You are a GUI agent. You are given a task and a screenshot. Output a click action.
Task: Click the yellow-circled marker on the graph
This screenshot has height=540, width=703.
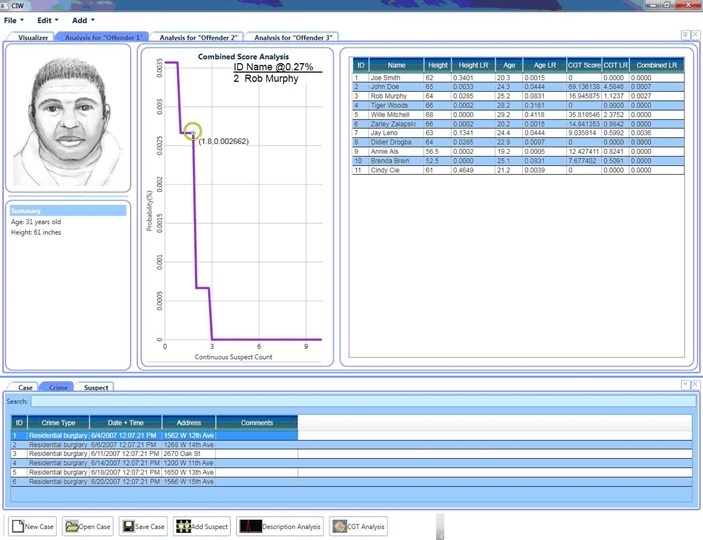(x=193, y=132)
